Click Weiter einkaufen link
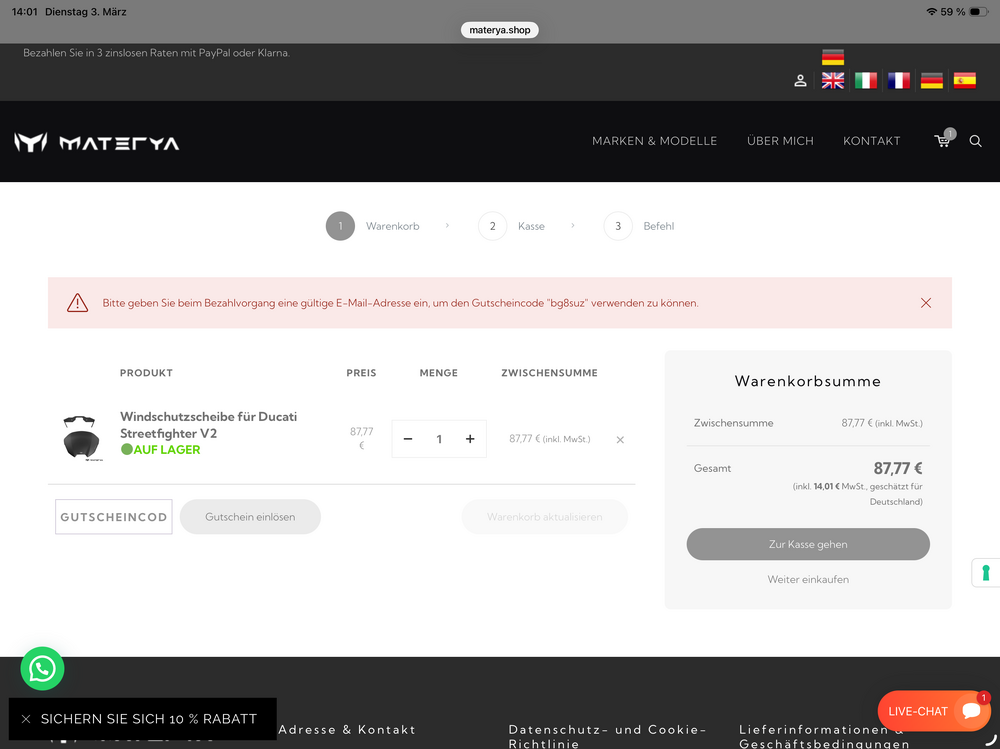Viewport: 1000px width, 749px height. coord(808,579)
